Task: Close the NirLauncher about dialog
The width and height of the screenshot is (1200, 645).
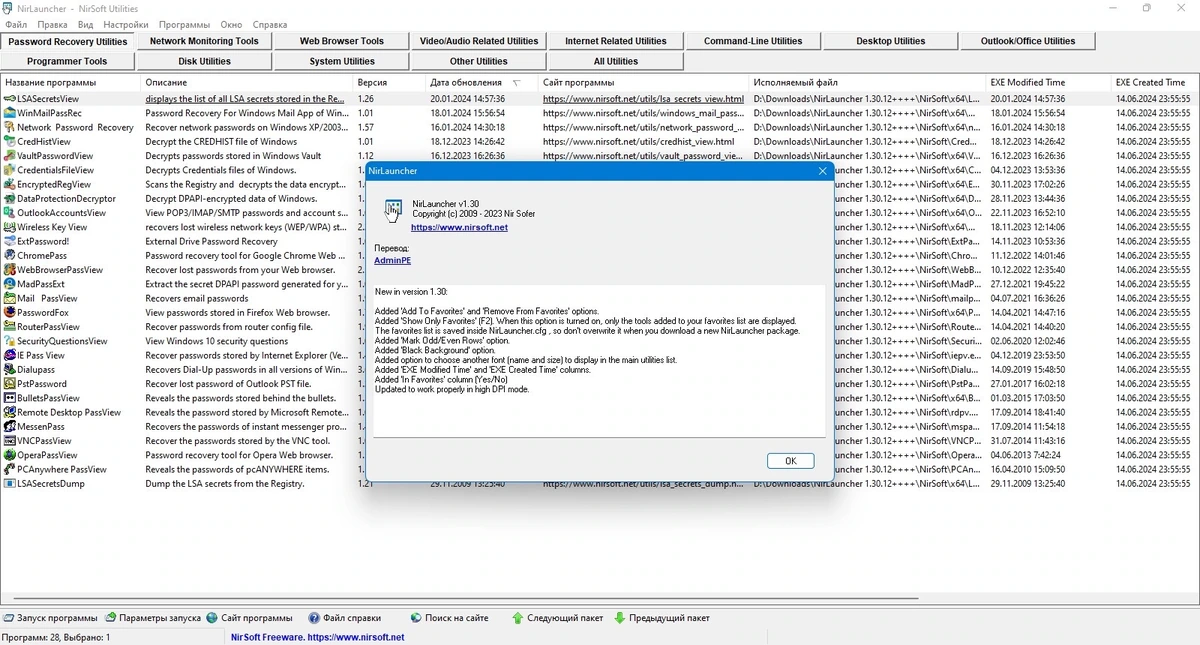Action: 823,171
